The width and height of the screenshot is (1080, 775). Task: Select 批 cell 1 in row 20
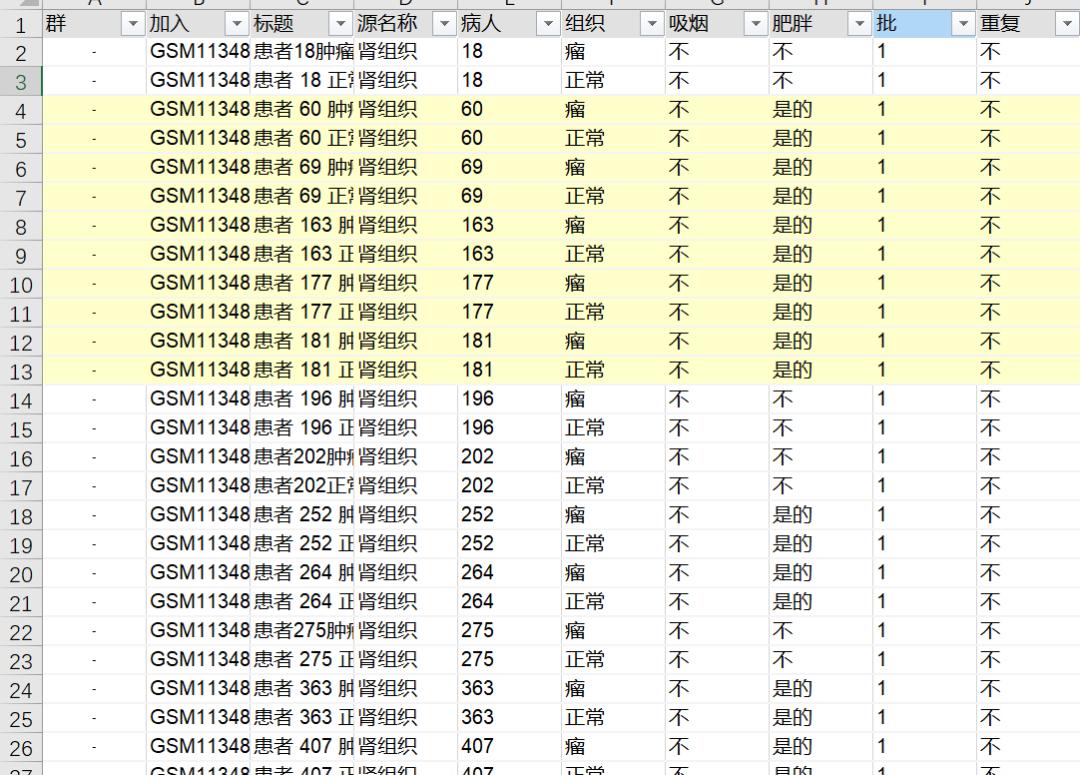(924, 572)
